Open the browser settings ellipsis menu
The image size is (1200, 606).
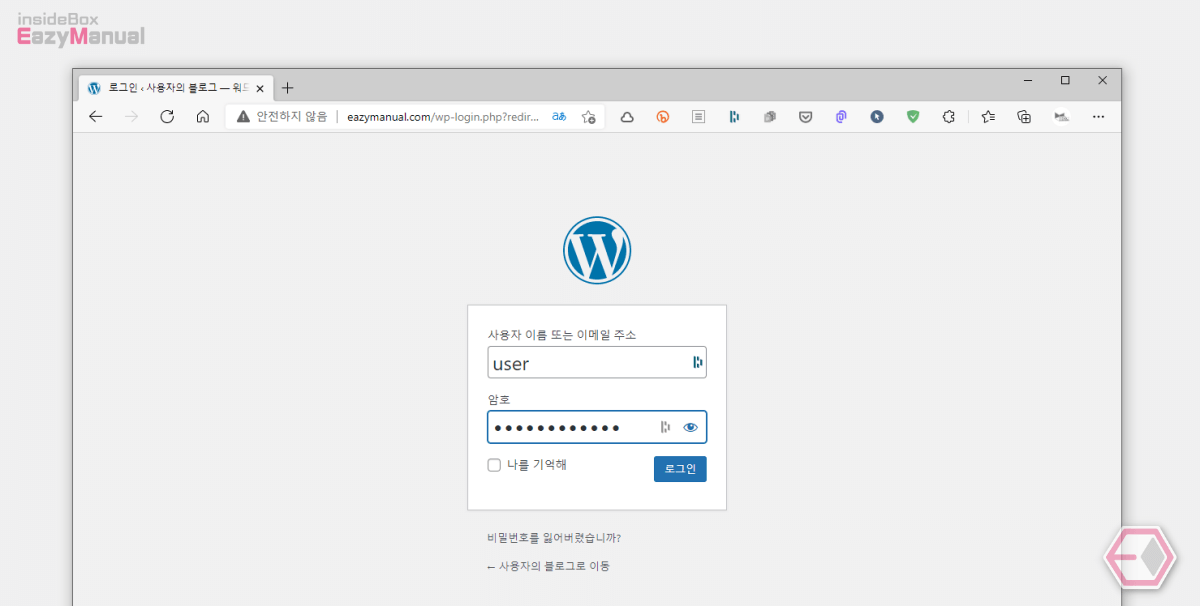click(x=1098, y=117)
